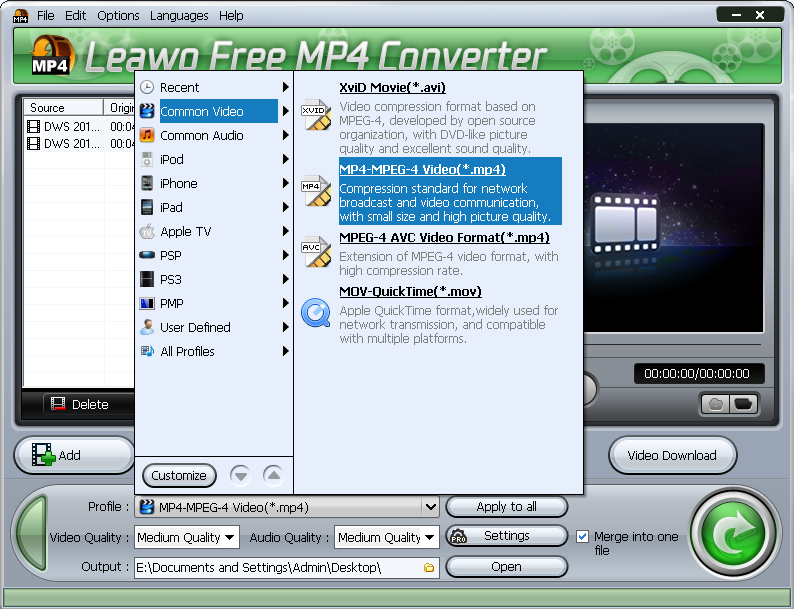
Task: Click the snapshot camera icon
Action: pos(715,404)
